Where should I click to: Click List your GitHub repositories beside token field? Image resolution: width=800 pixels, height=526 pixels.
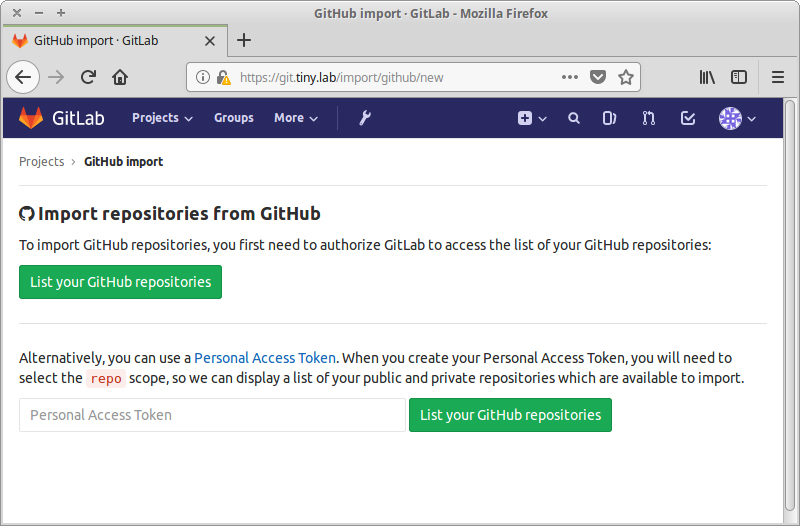(510, 415)
